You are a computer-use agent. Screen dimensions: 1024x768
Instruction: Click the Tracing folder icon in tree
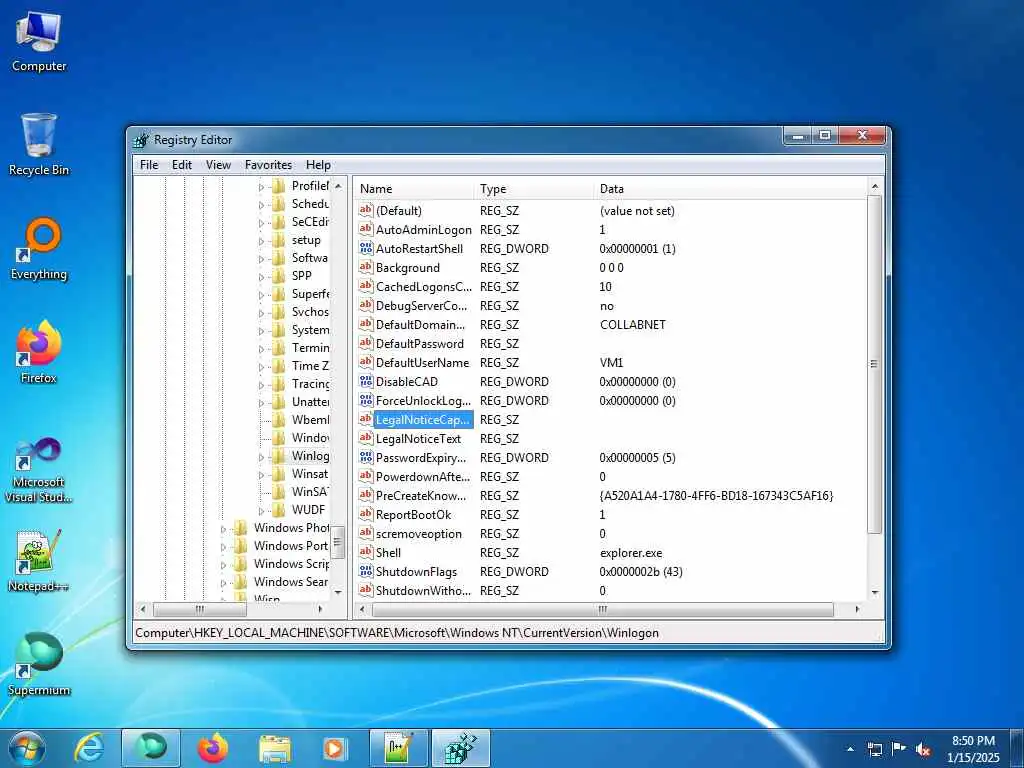pos(279,384)
